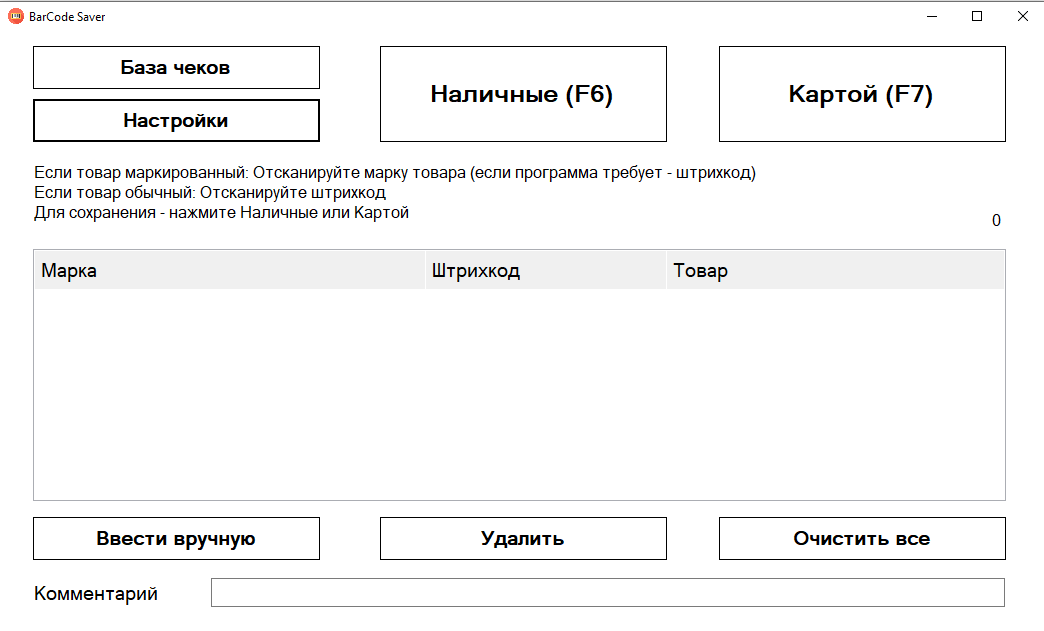Viewport: 1044px width, 631px height.
Task: Close the BarCode Saver window
Action: 1022,16
